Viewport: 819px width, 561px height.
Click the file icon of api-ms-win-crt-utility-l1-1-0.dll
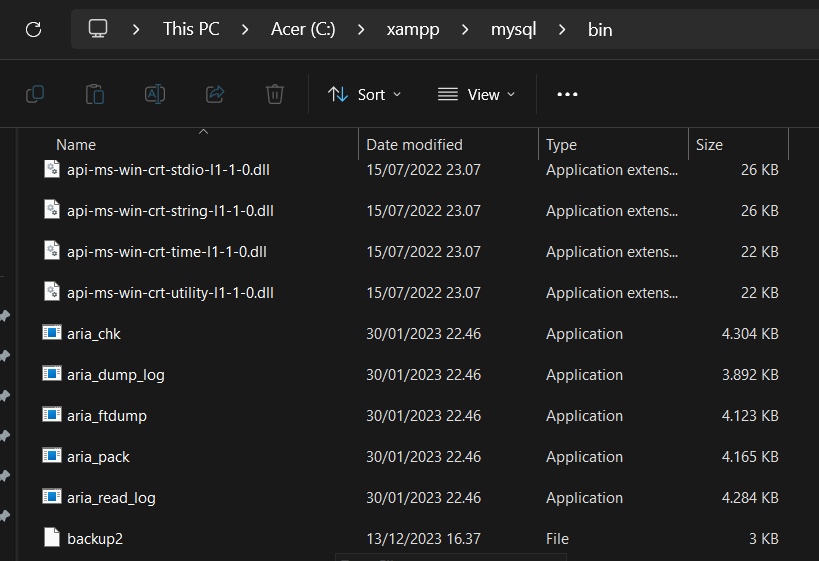coord(52,292)
